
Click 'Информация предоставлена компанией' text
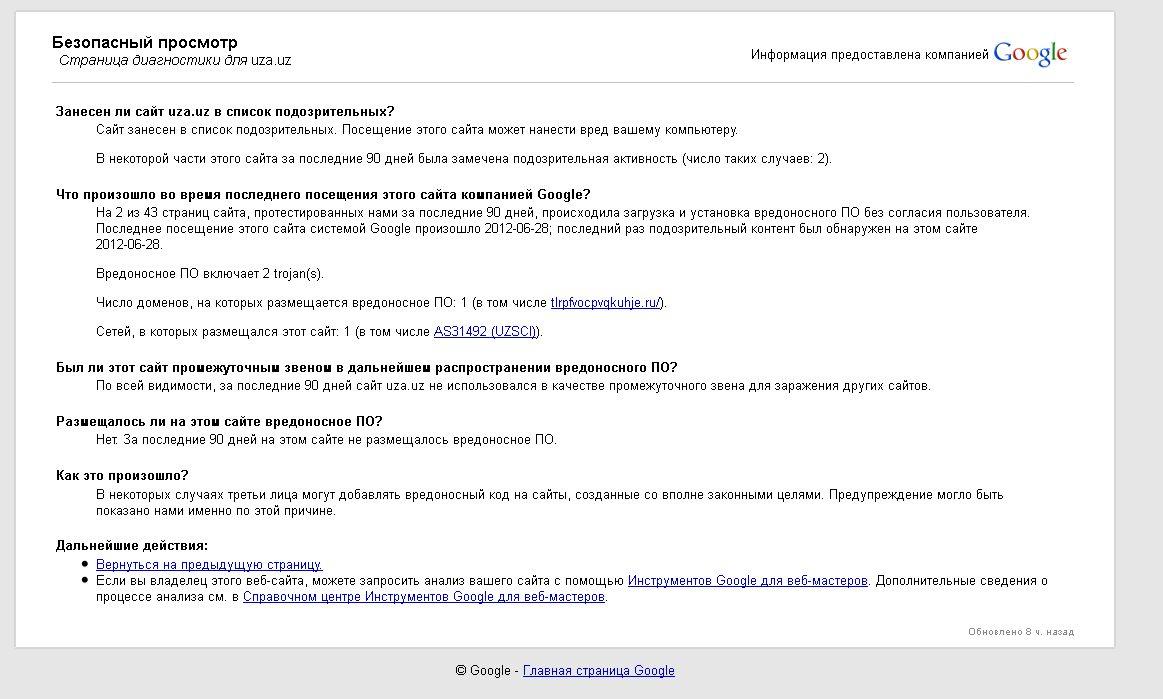(869, 55)
